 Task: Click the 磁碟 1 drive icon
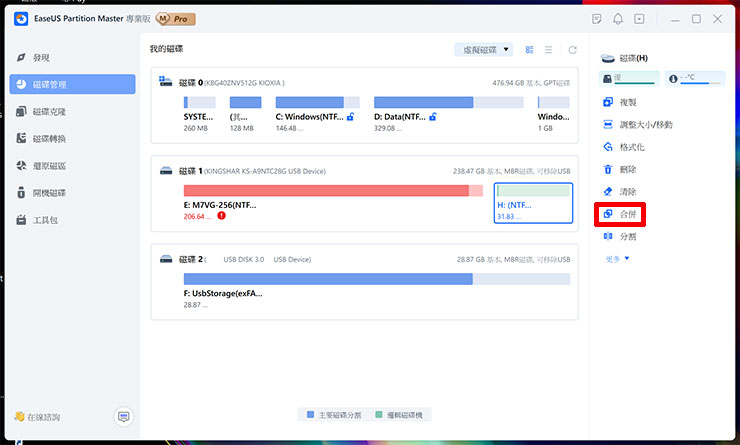[166, 170]
